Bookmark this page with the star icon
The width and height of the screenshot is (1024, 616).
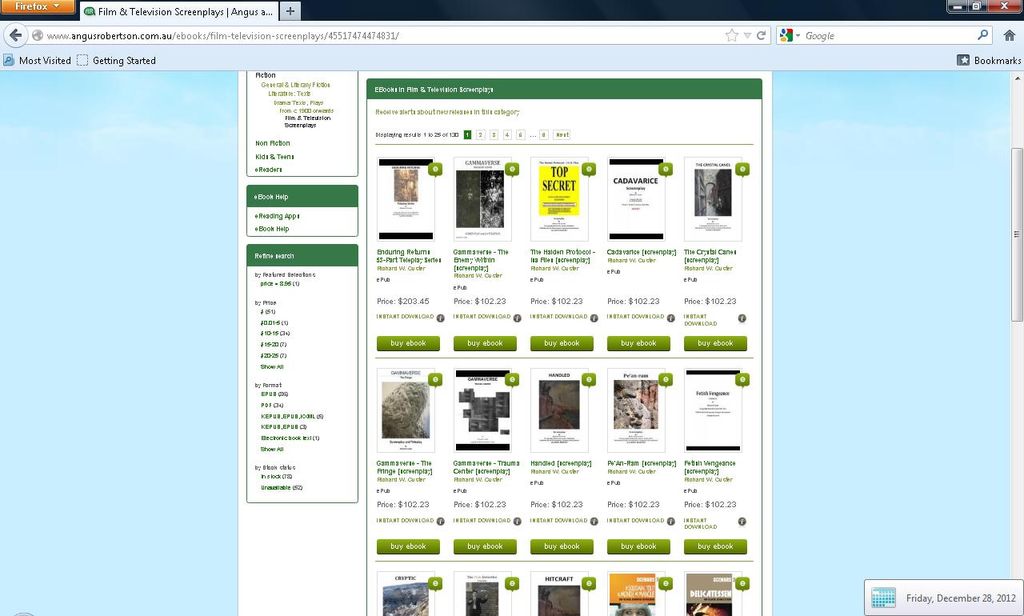coord(732,35)
